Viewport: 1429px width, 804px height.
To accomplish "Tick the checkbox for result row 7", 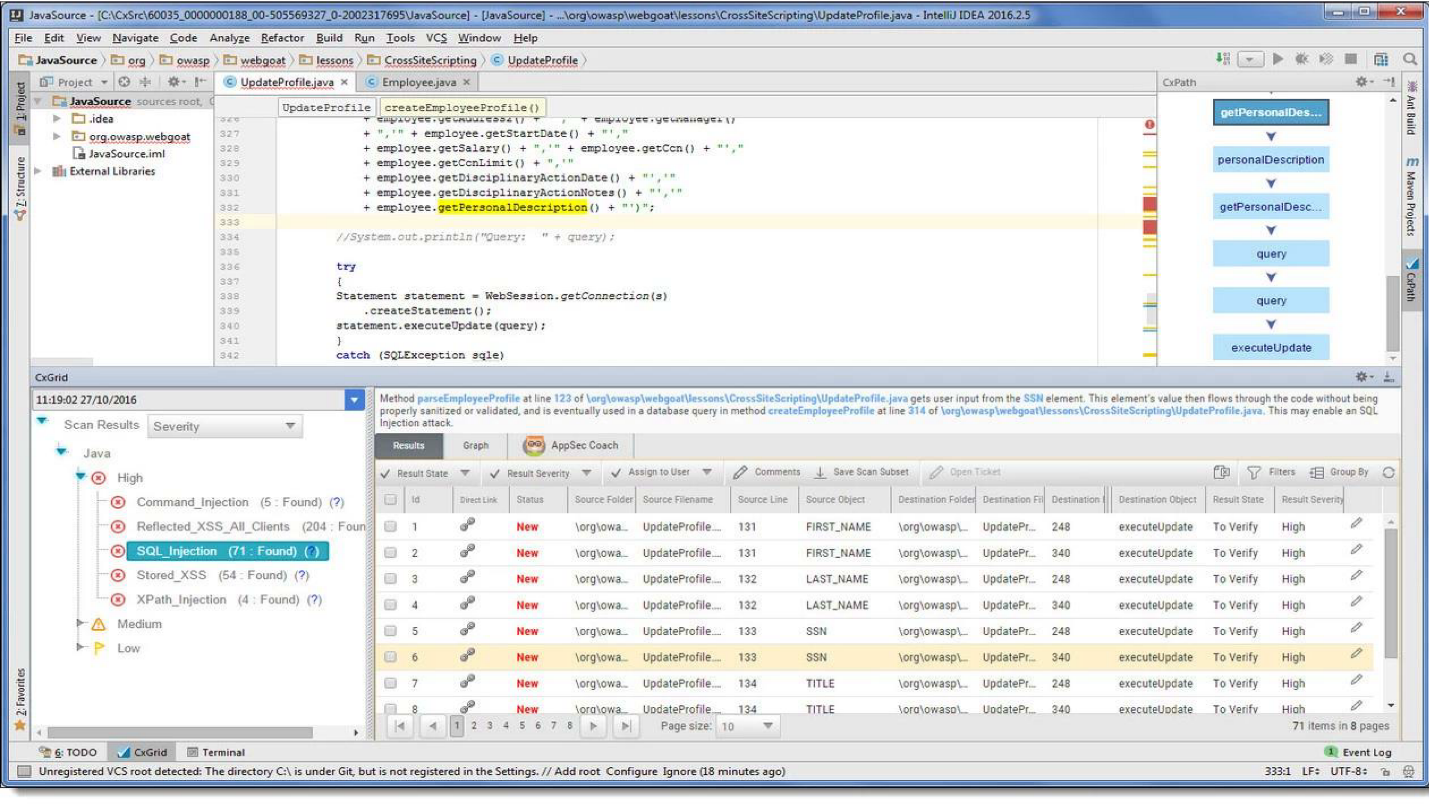I will click(391, 683).
